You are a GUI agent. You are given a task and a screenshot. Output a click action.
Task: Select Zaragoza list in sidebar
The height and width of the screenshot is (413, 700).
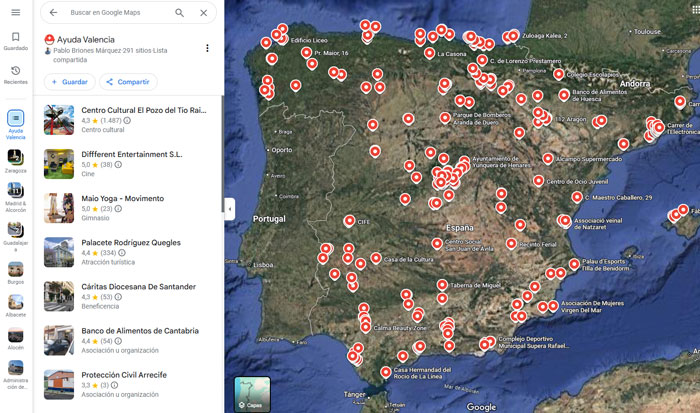16,160
